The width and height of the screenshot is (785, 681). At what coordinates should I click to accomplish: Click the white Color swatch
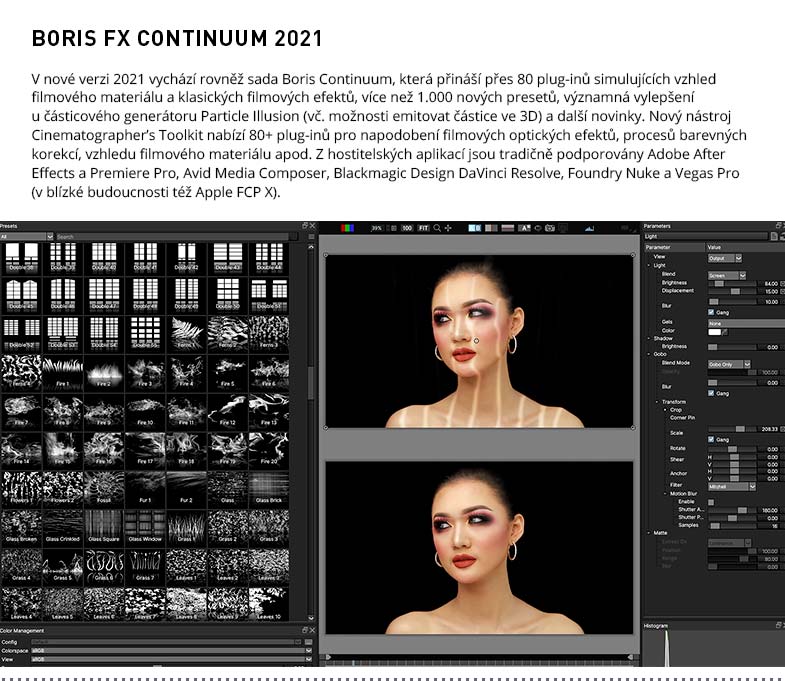[714, 332]
